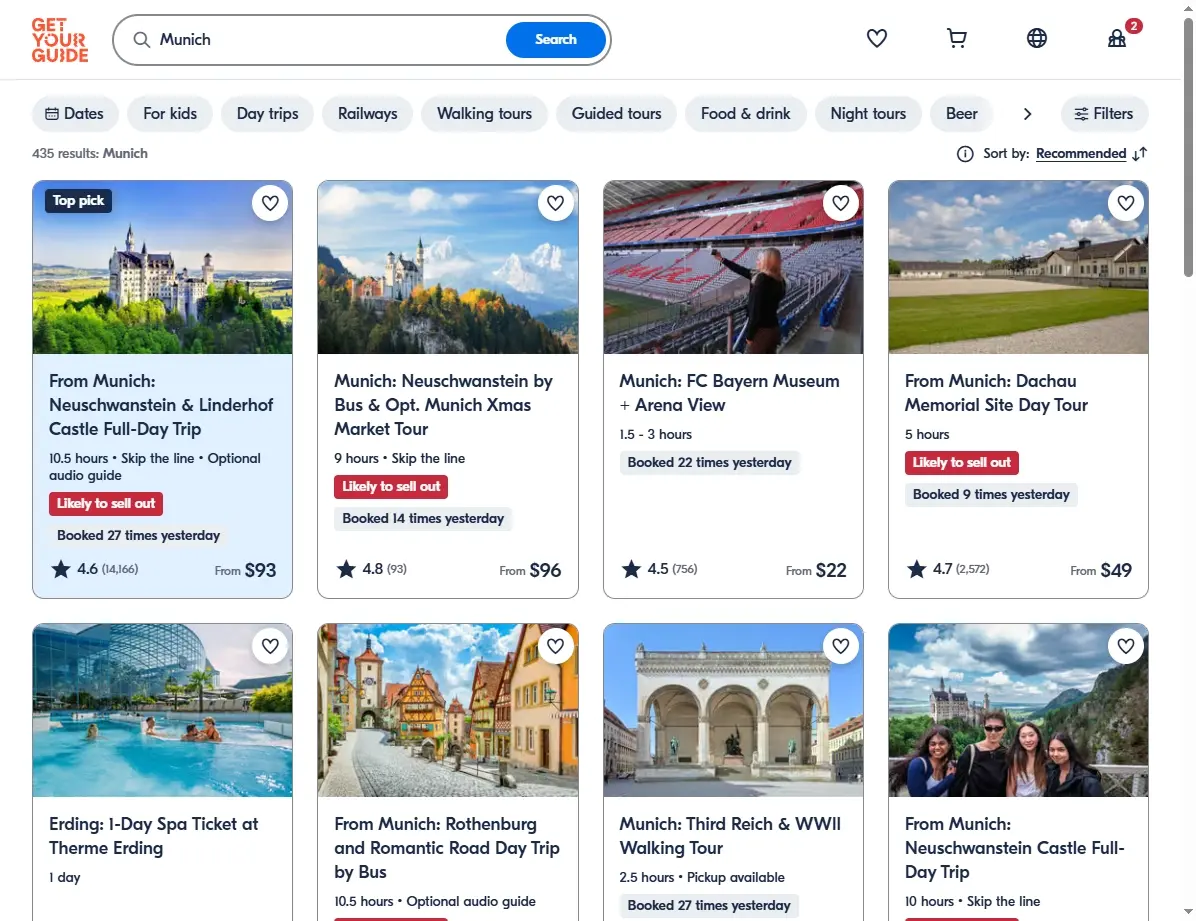Open Neuschwanstein & Linderhof Castle Full-Day Trip title
Image resolution: width=1196 pixels, height=921 pixels.
click(x=161, y=405)
